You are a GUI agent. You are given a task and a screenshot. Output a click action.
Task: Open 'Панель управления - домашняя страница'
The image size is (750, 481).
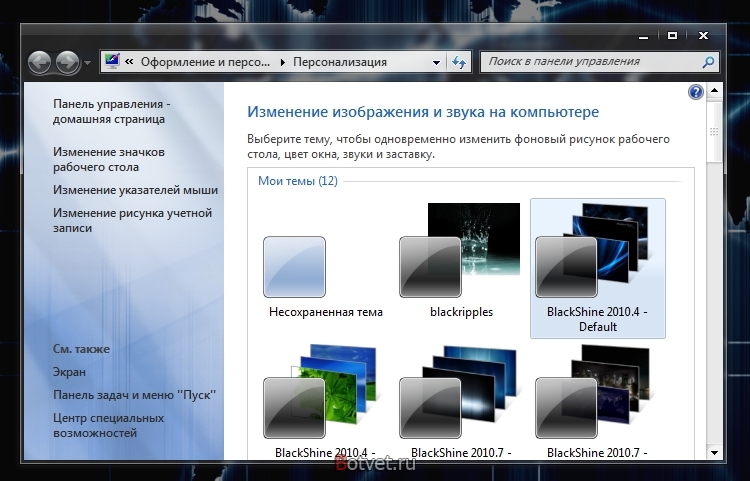pos(111,111)
